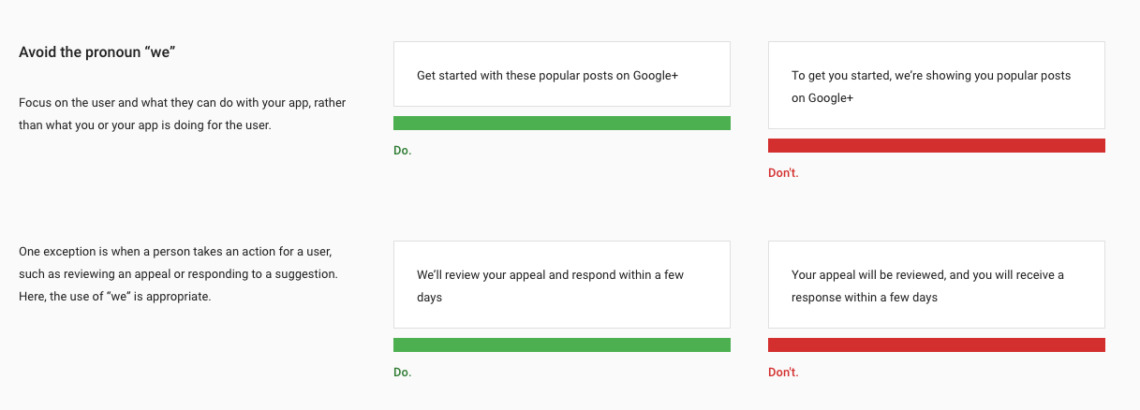Viewport: 1140px width, 410px height.
Task: Click the 'We'll review your appeal' card
Action: (562, 285)
